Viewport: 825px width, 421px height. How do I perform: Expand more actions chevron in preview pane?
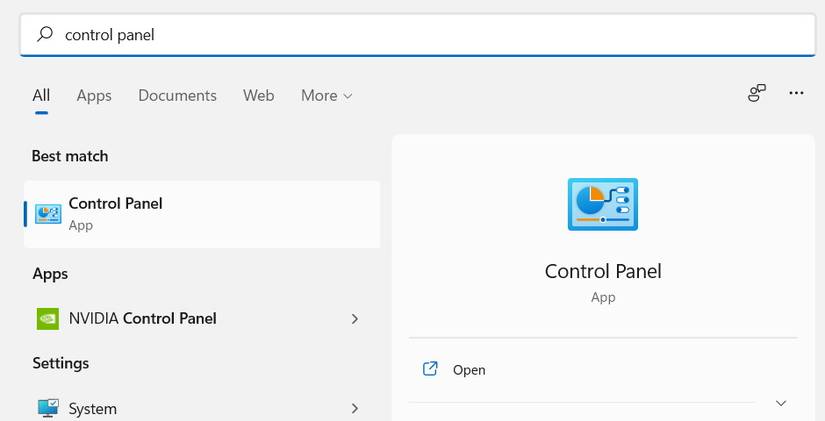coord(781,403)
